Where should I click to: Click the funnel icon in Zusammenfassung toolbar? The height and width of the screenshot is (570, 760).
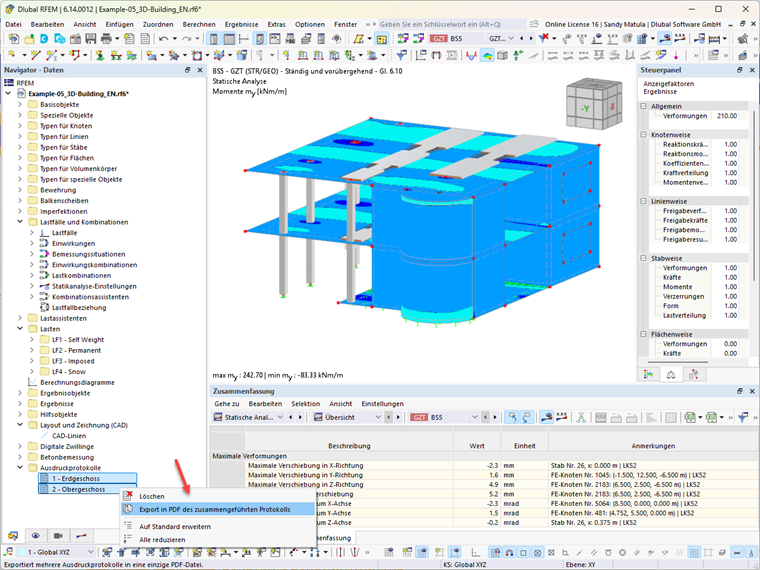point(742,417)
